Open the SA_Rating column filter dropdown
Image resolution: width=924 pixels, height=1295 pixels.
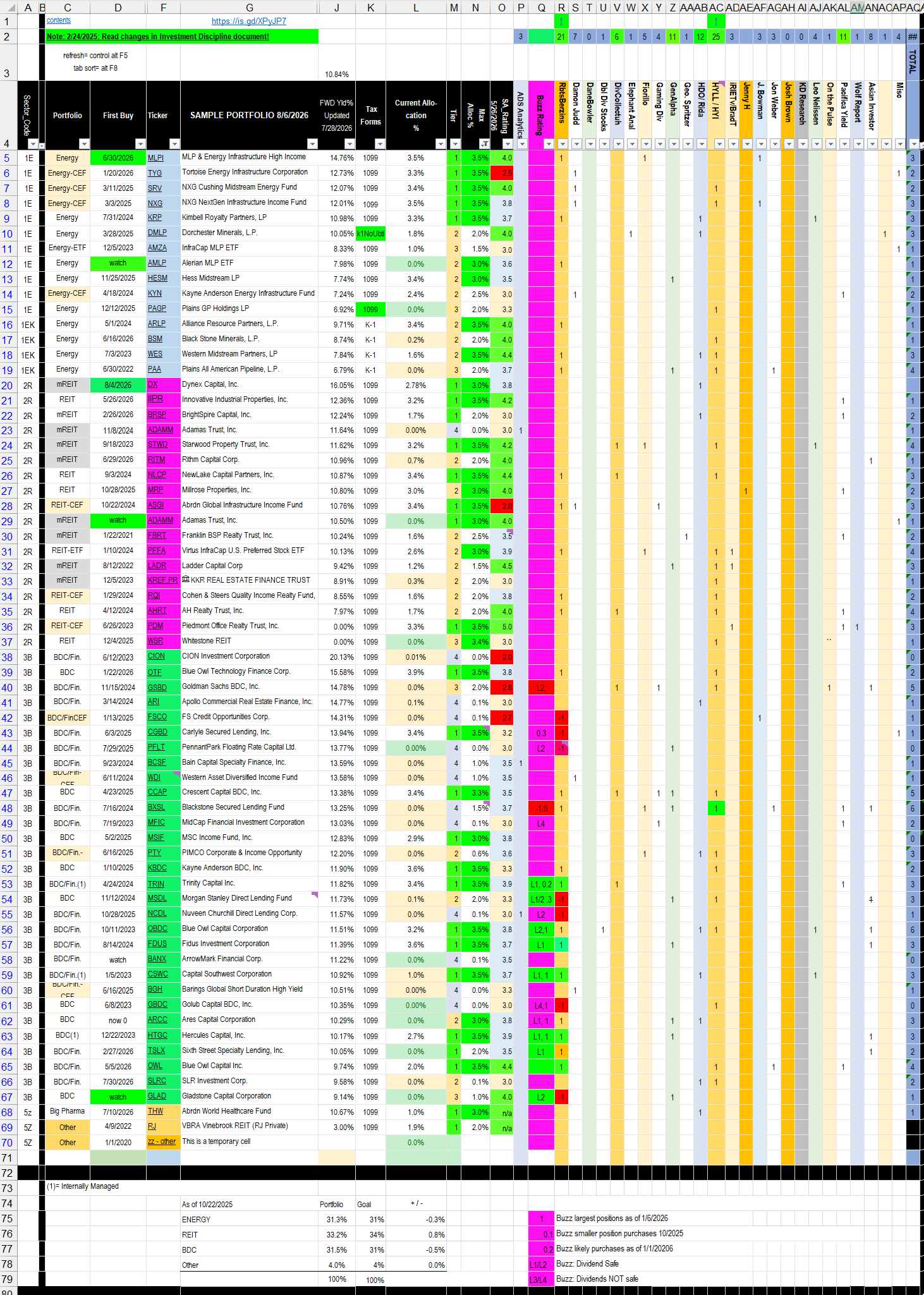tap(508, 144)
